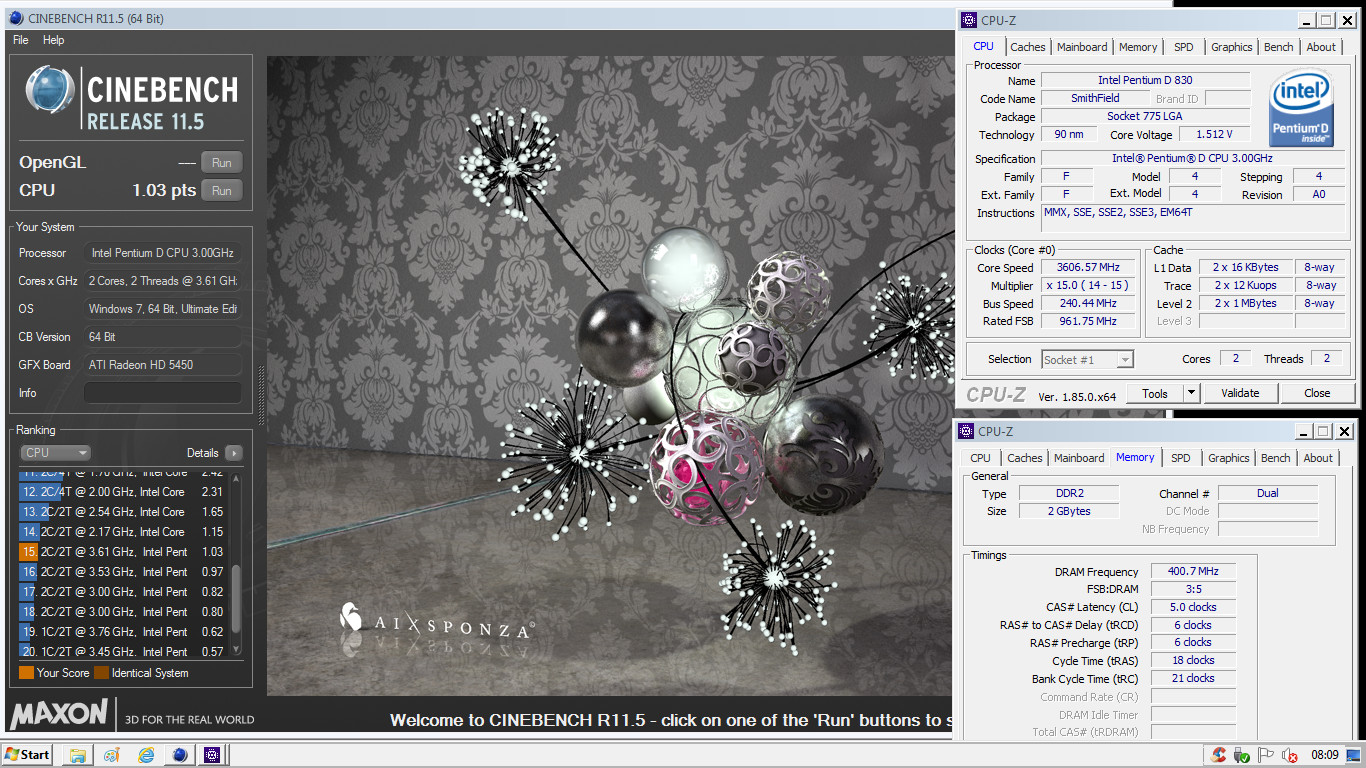Image resolution: width=1366 pixels, height=768 pixels.
Task: Click the DRAM Frequency value 400.7 MHz
Action: (1192, 571)
